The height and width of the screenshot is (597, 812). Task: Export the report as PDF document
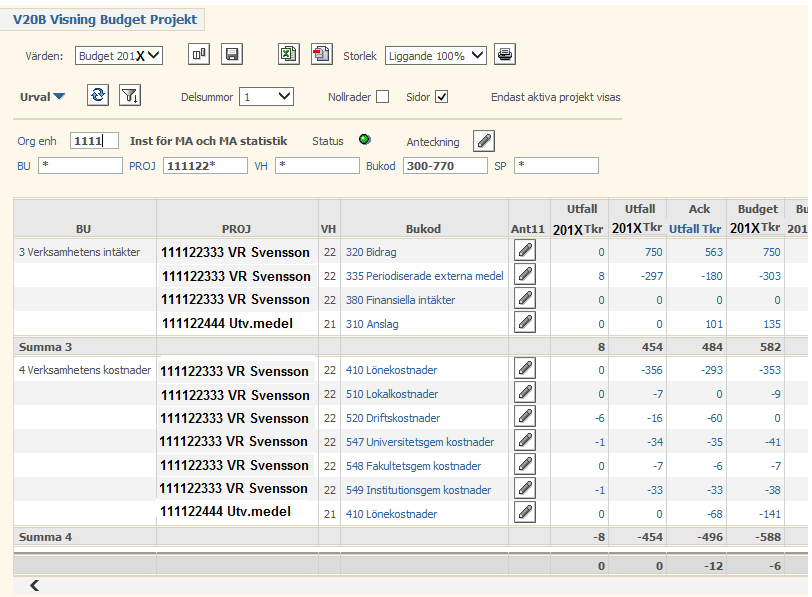(322, 54)
